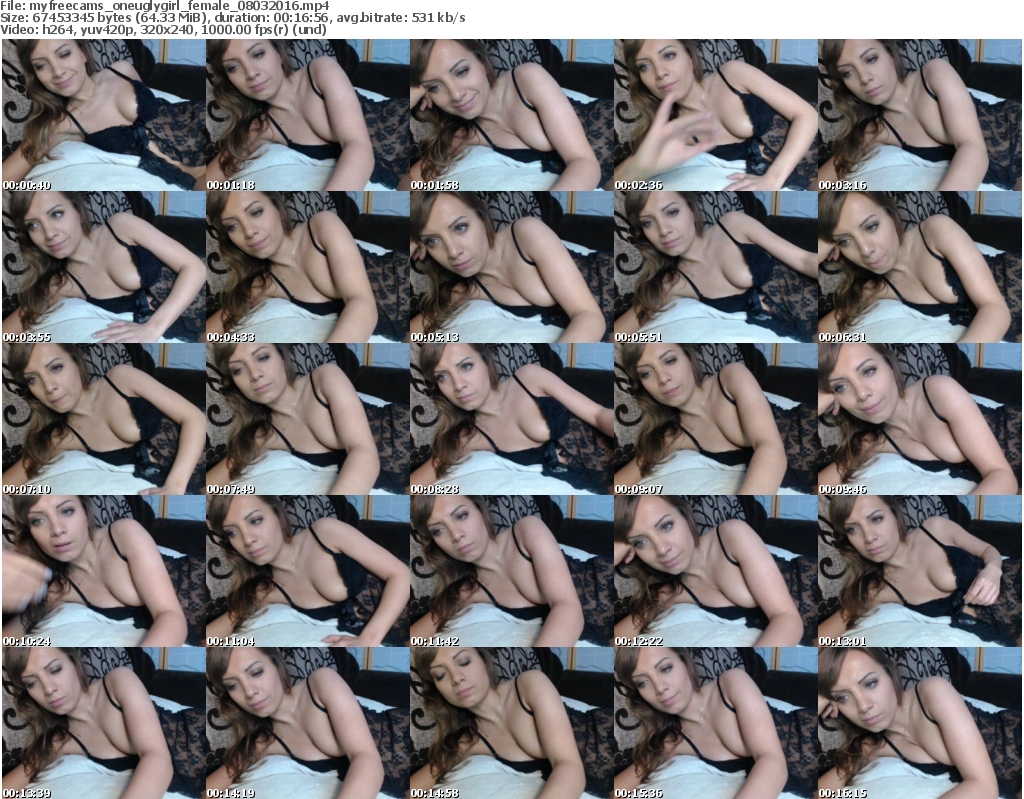Click the frame at 00:06:31

click(x=918, y=267)
